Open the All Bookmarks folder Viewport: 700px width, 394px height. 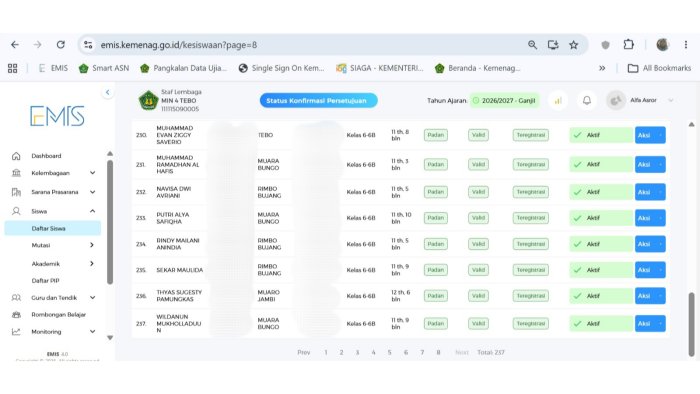[659, 68]
